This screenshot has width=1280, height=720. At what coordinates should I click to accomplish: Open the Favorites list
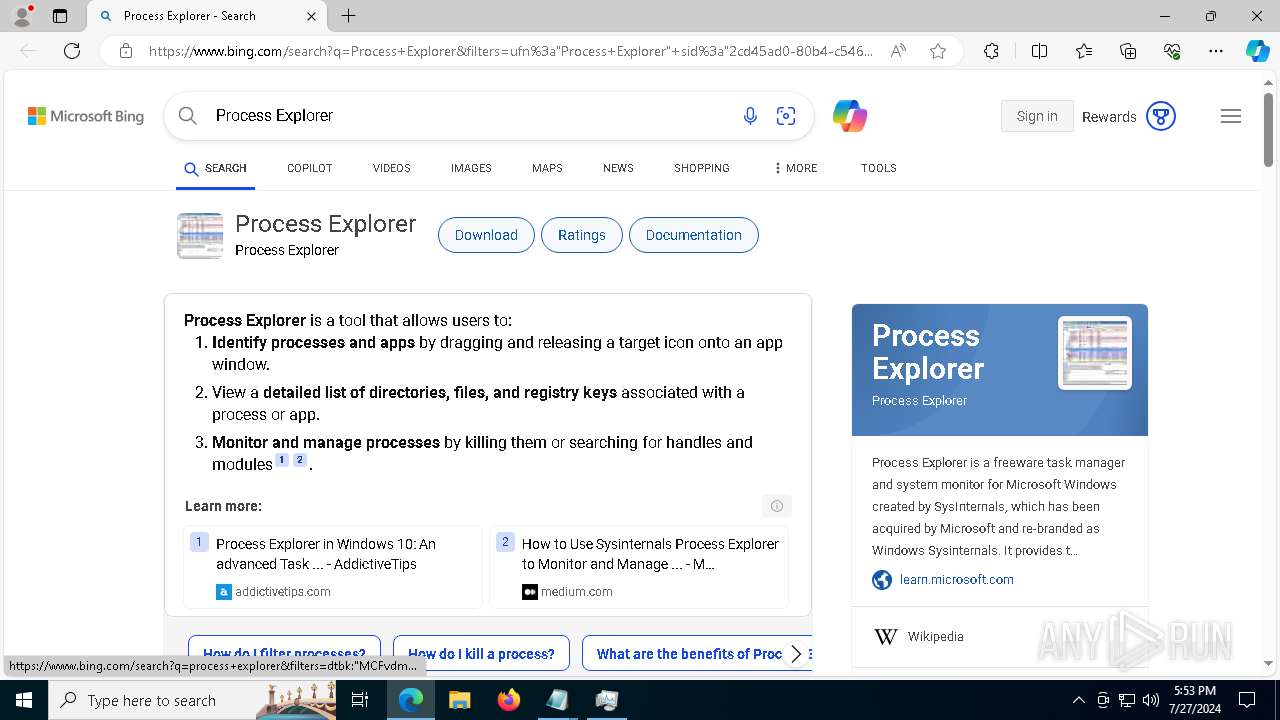point(1084,51)
